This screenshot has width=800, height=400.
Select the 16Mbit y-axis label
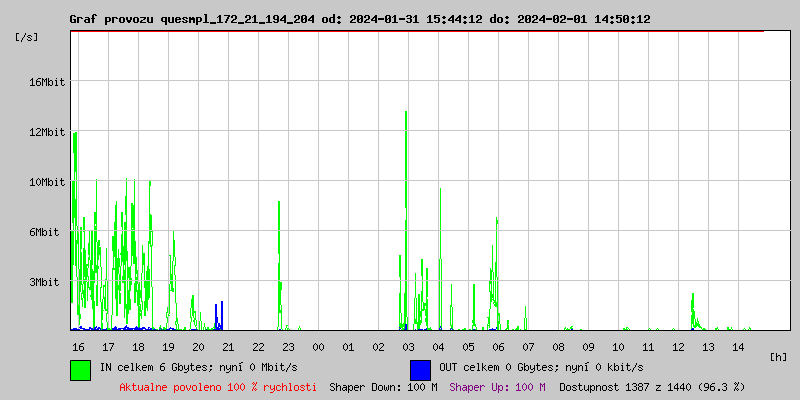coord(47,82)
